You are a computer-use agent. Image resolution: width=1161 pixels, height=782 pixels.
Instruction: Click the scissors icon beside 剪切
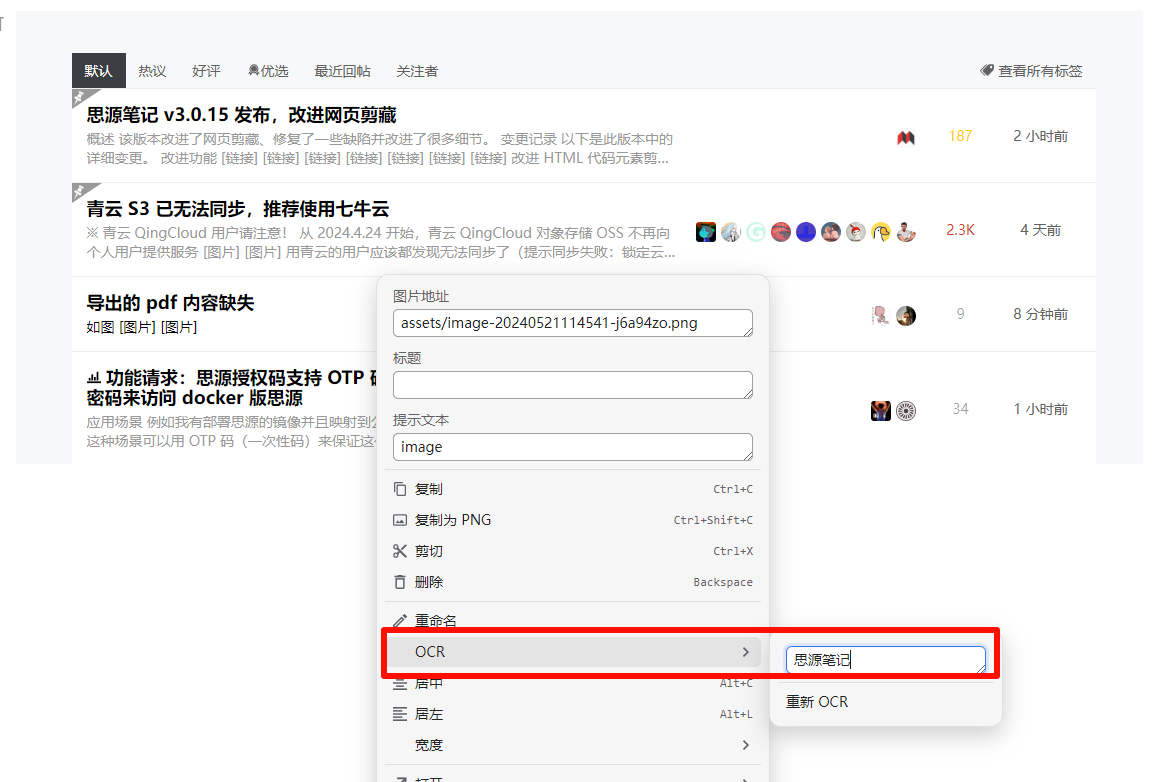click(400, 551)
